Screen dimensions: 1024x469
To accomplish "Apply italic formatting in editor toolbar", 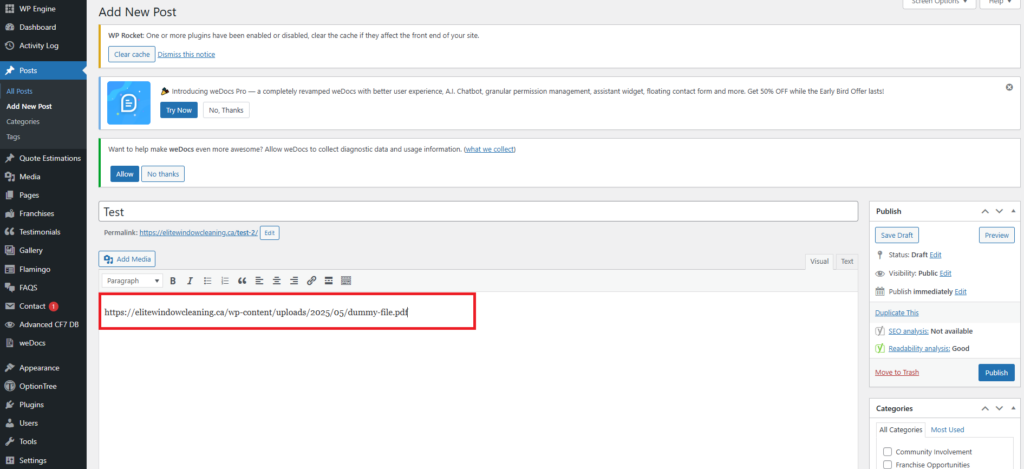I will coord(189,281).
